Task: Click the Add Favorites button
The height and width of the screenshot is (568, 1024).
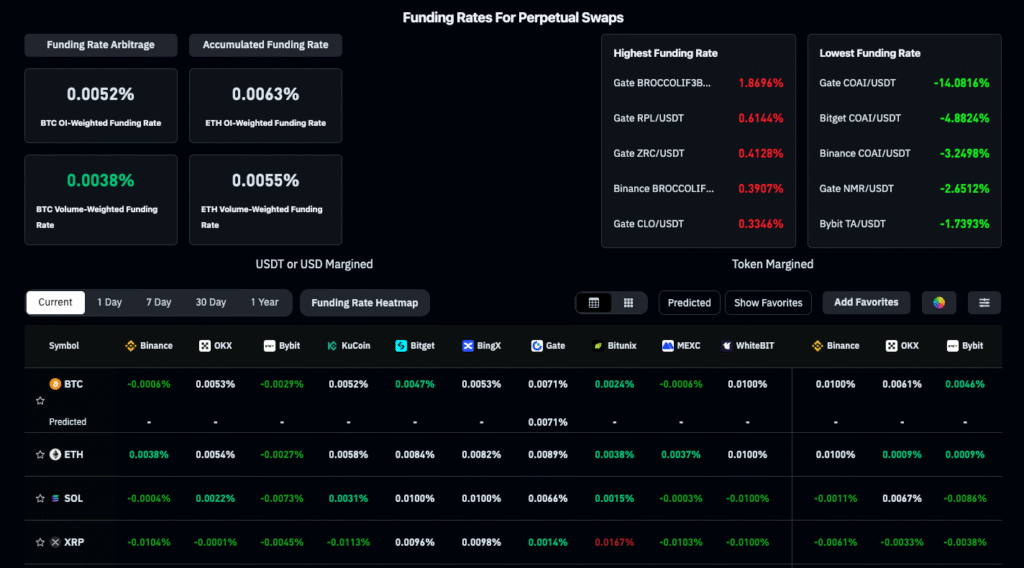Action: click(866, 302)
